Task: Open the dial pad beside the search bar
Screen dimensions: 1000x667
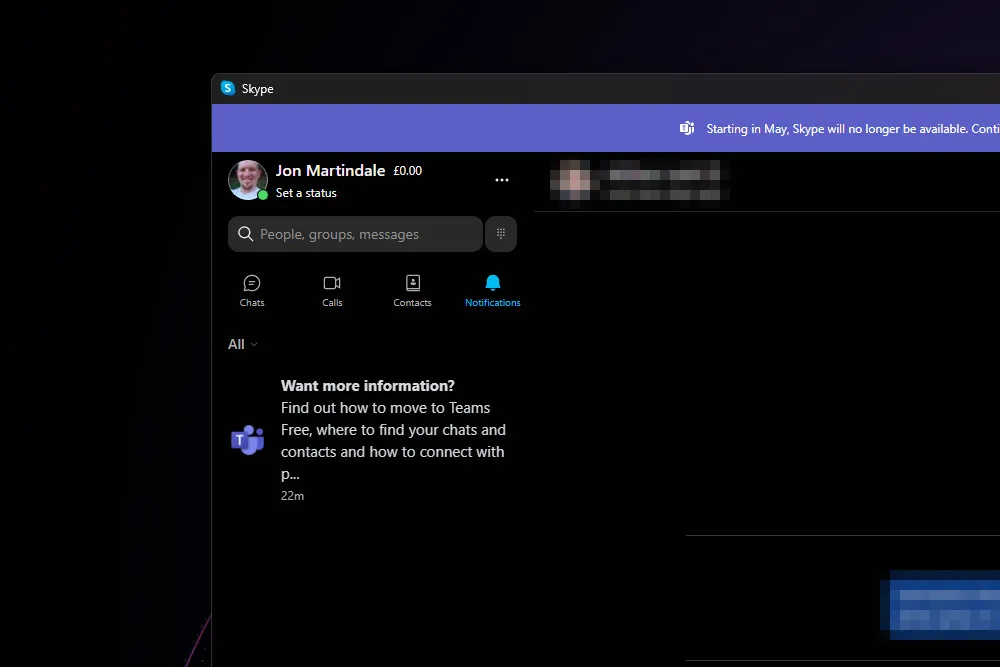Action: point(501,233)
